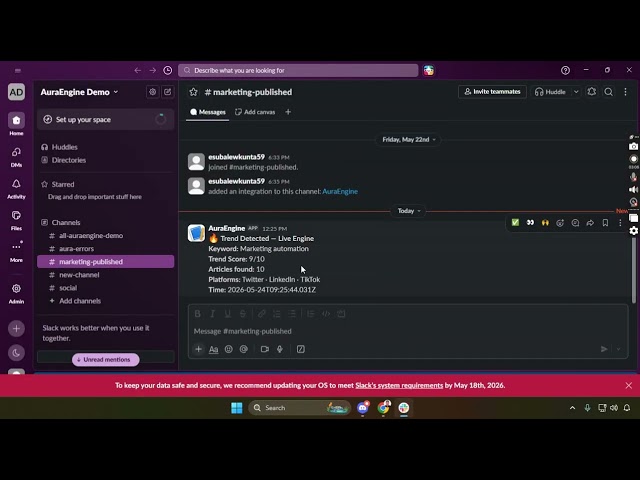The width and height of the screenshot is (640, 480).
Task: Open workspace filter settings icon
Action: 152,92
